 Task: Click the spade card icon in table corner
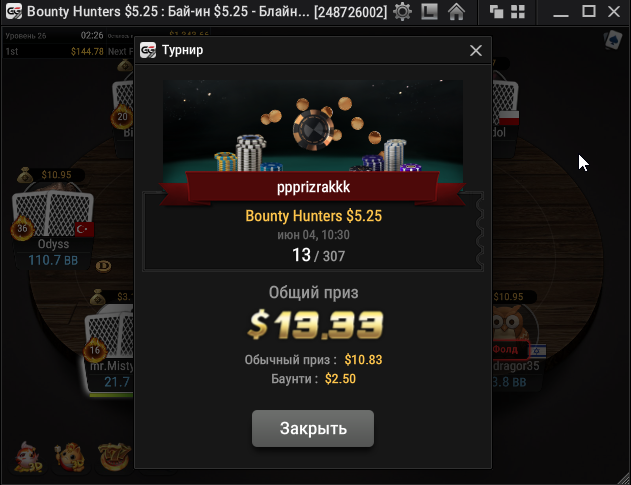(612, 40)
